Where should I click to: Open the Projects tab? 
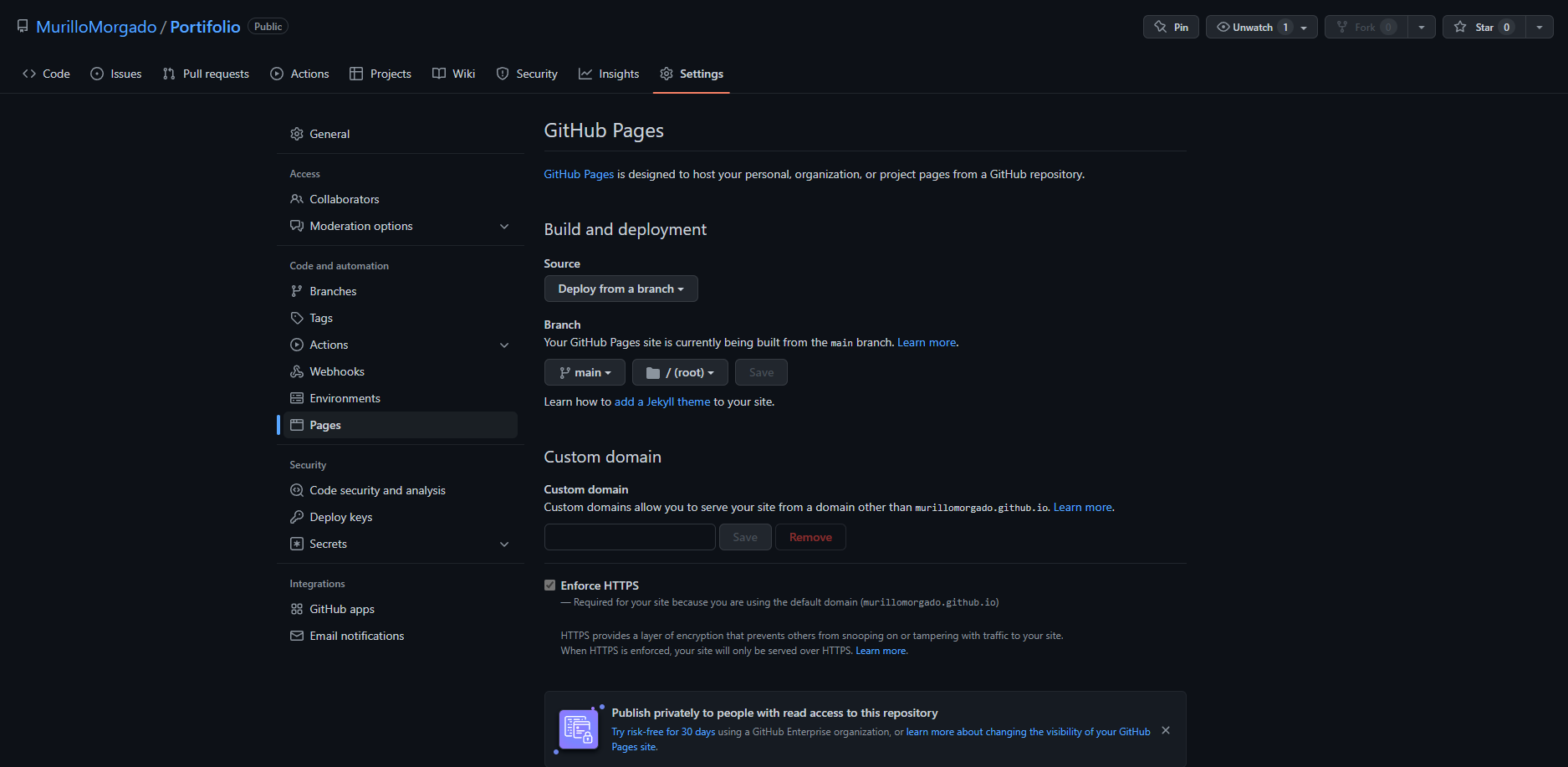[381, 74]
